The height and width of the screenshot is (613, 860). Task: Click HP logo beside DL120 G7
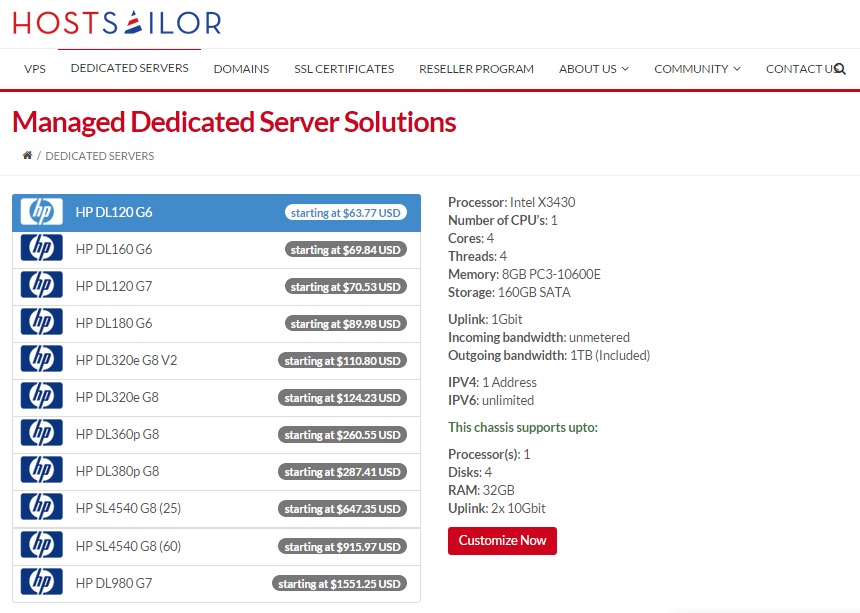[41, 286]
